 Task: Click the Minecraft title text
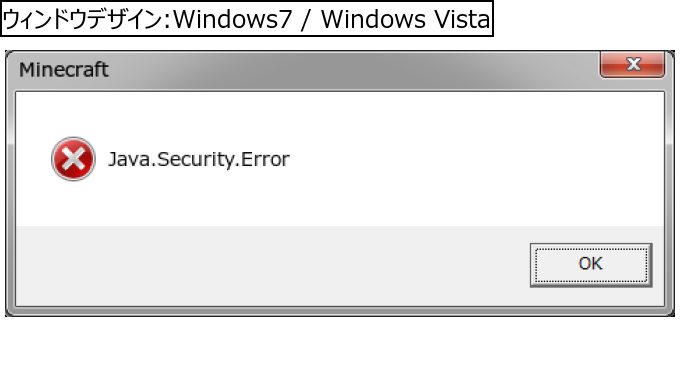(64, 70)
